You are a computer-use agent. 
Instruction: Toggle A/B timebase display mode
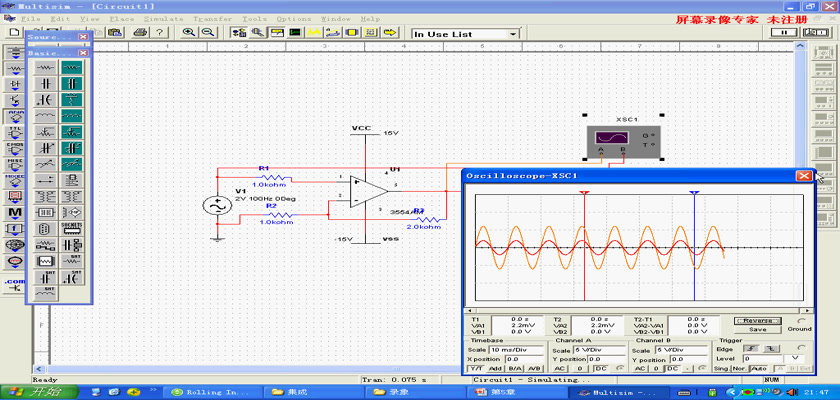(535, 368)
